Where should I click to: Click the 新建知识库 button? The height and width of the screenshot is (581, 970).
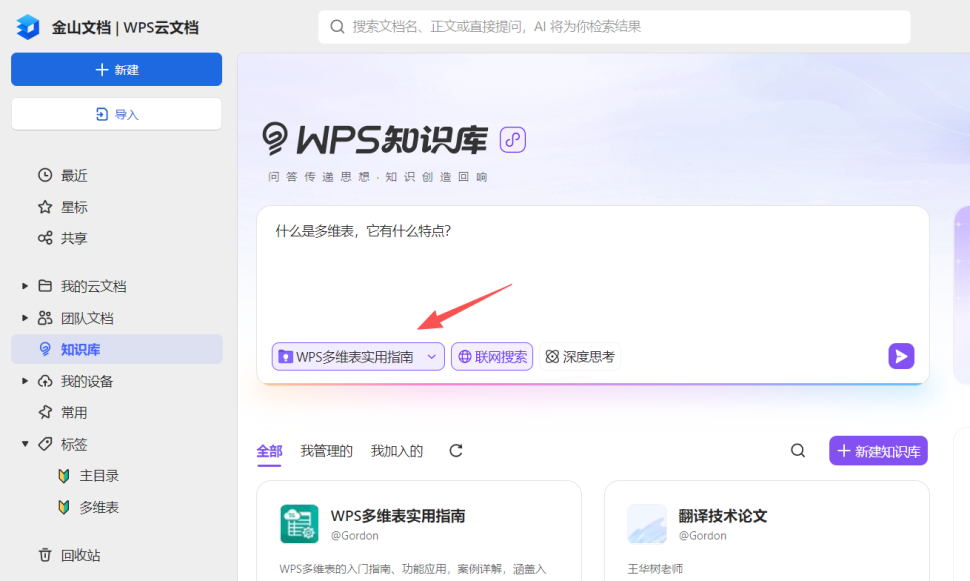(878, 450)
